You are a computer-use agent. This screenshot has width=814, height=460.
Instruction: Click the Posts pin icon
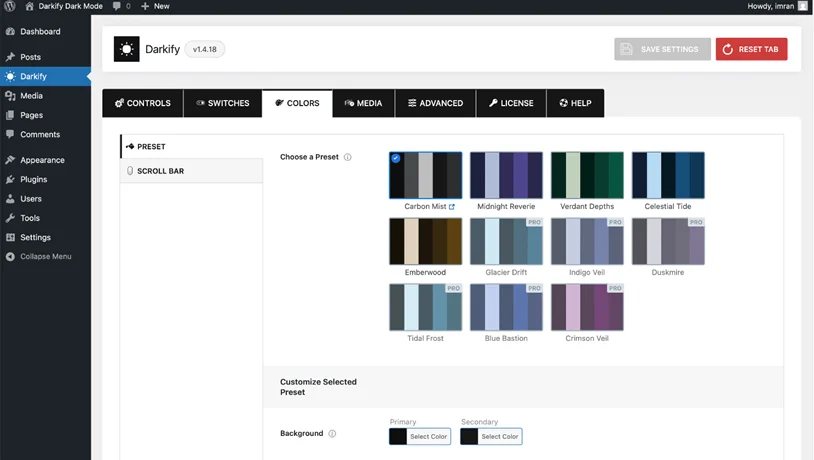(10, 57)
